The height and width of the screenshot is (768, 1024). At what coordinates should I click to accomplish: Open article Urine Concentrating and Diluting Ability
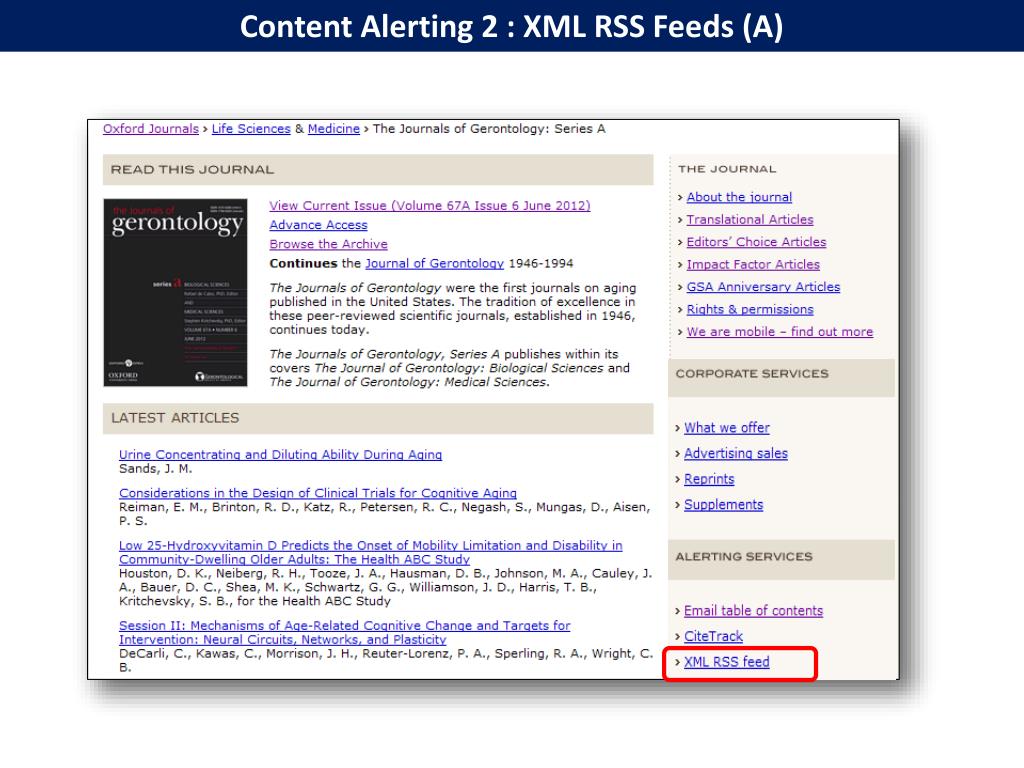(x=280, y=455)
